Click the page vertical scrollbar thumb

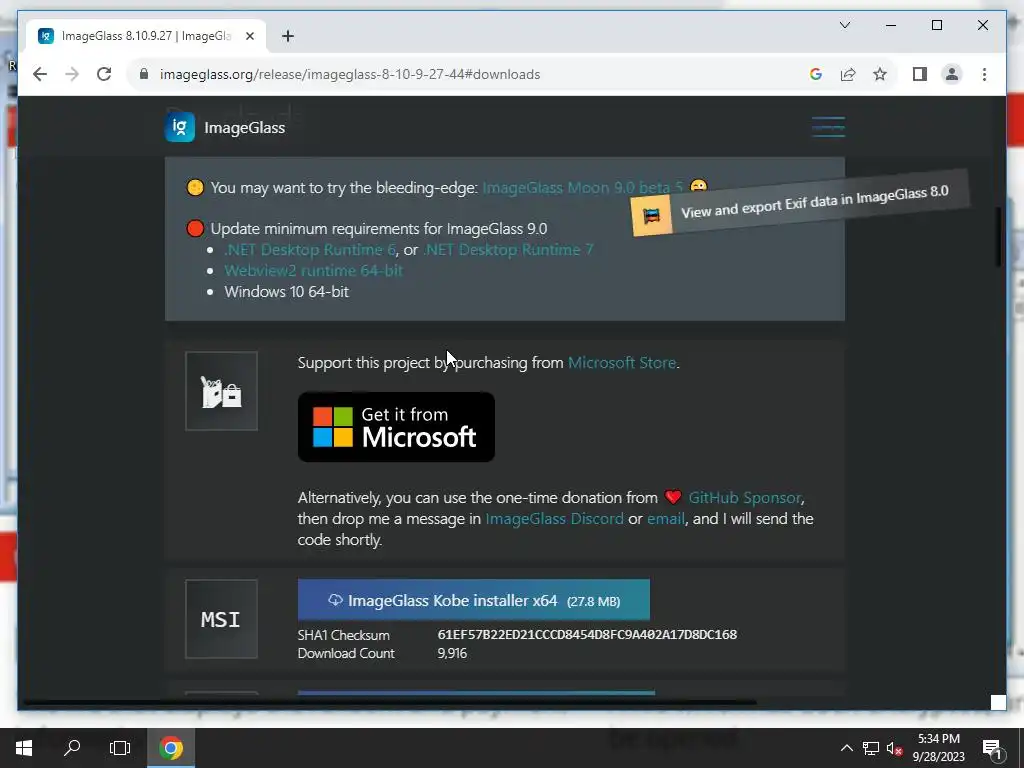pyautogui.click(x=998, y=236)
